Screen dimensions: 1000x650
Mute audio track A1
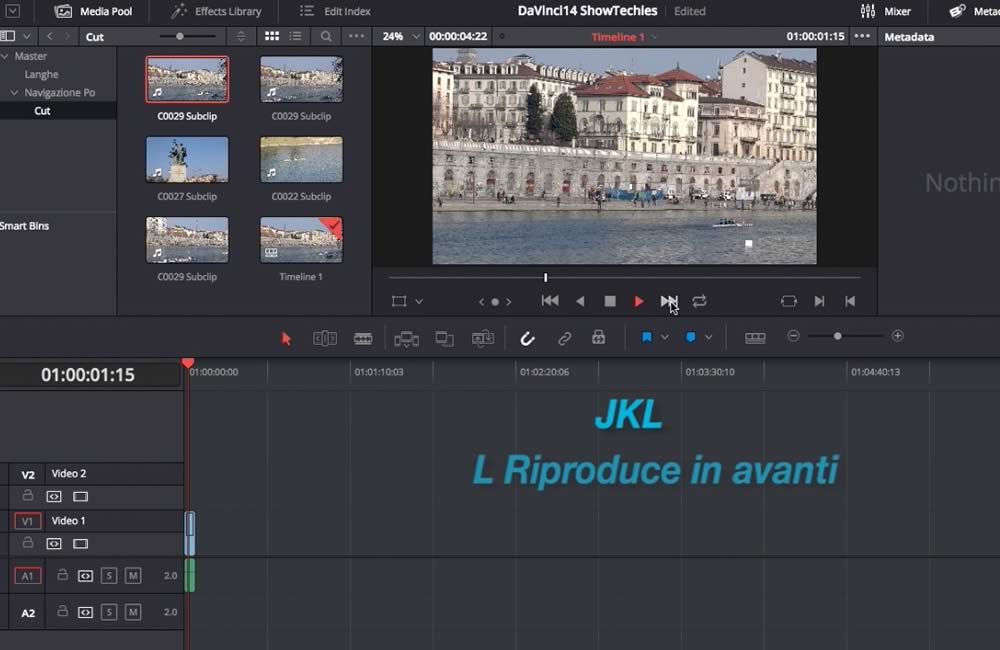133,576
